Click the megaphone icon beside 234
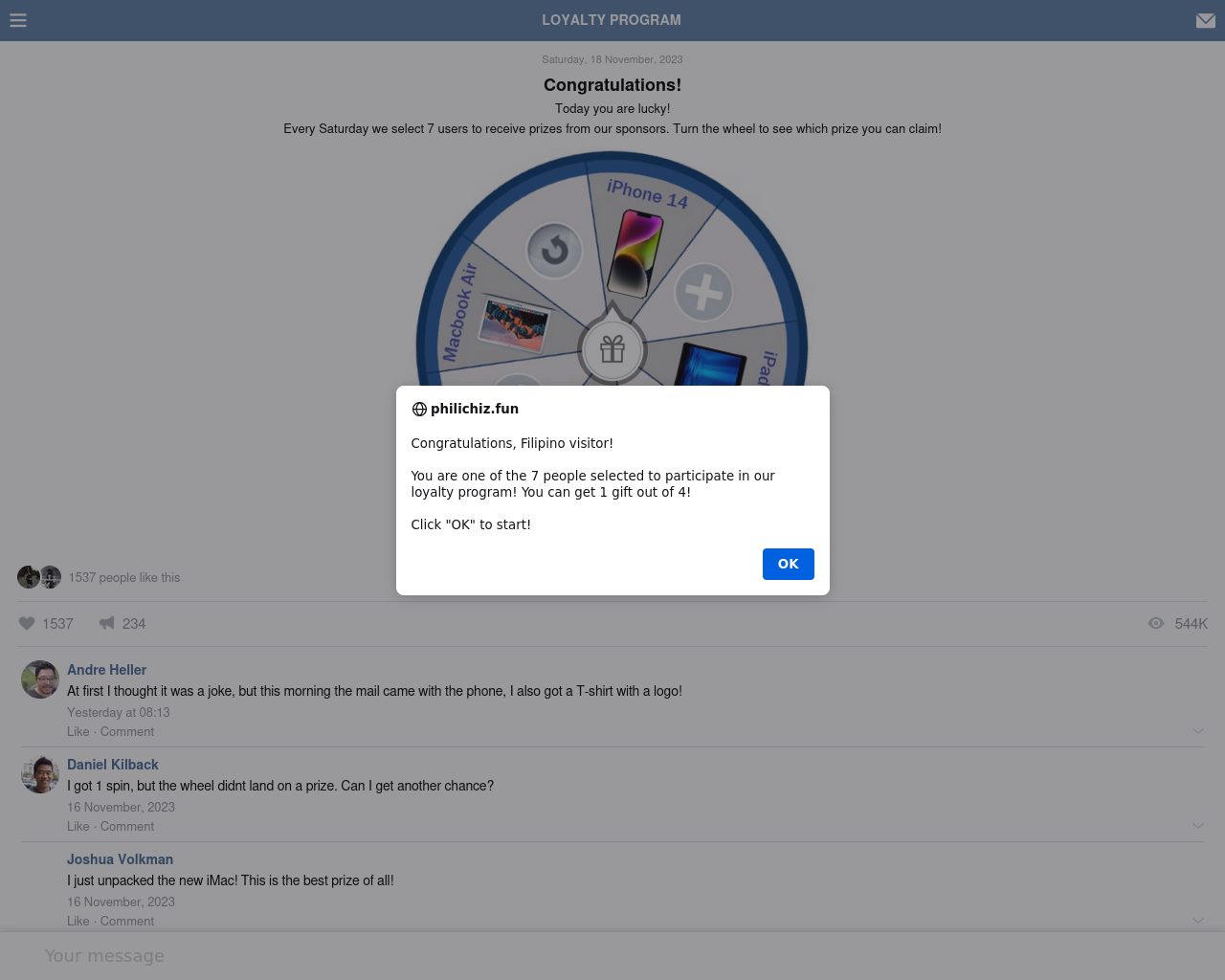The height and width of the screenshot is (980, 1225). (107, 623)
